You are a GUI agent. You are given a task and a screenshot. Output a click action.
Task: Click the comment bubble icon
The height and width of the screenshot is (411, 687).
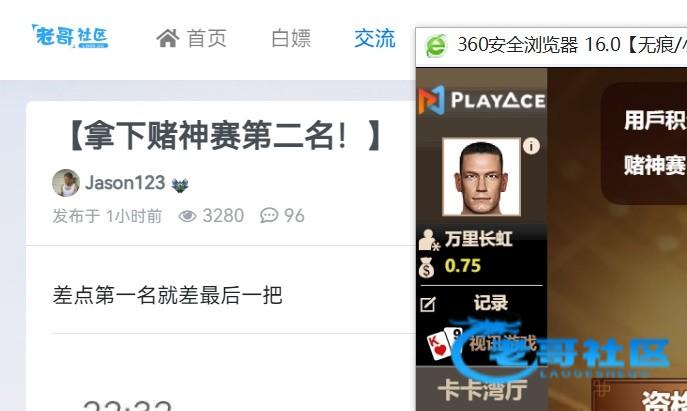pyautogui.click(x=269, y=216)
